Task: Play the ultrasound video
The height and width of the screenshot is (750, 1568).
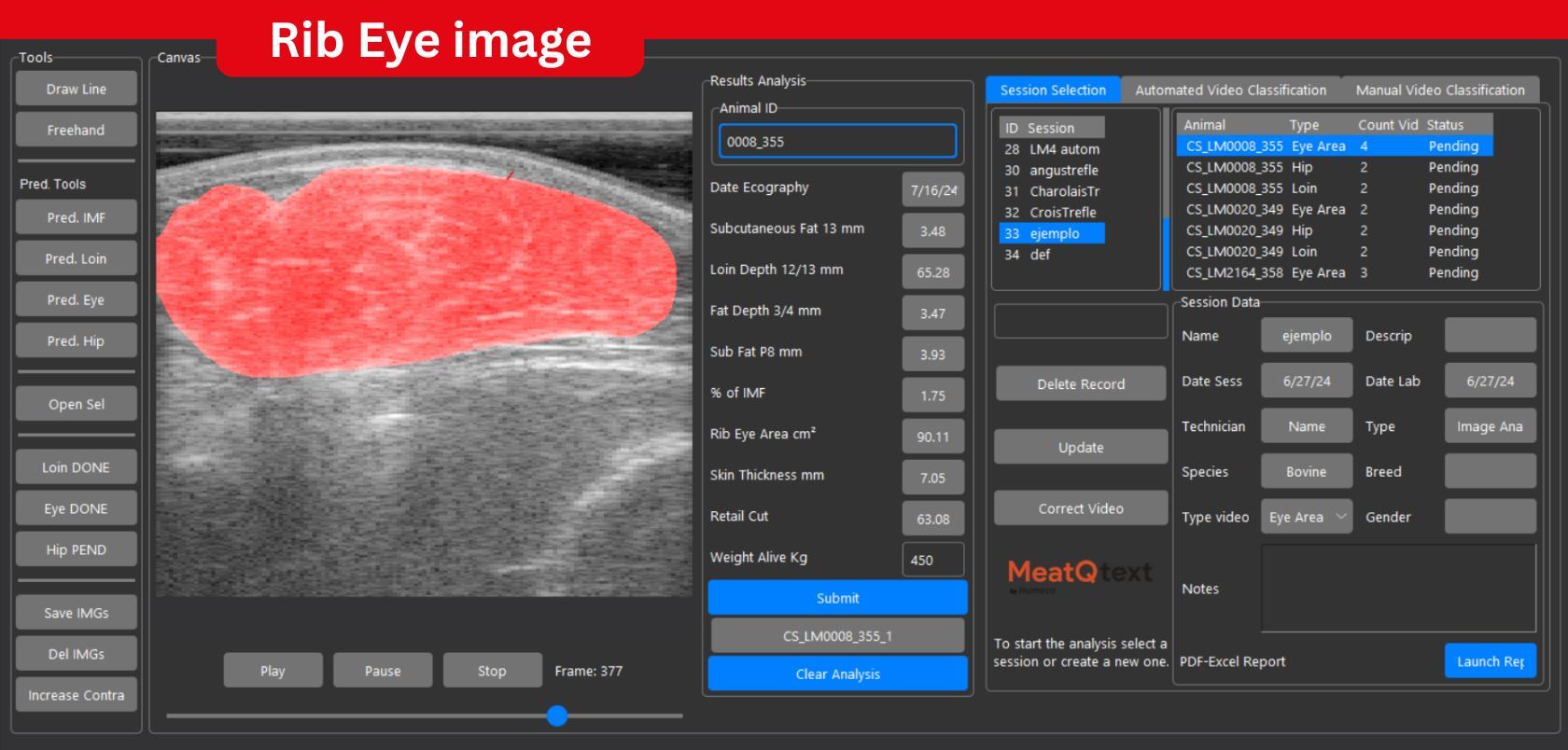Action: click(273, 671)
